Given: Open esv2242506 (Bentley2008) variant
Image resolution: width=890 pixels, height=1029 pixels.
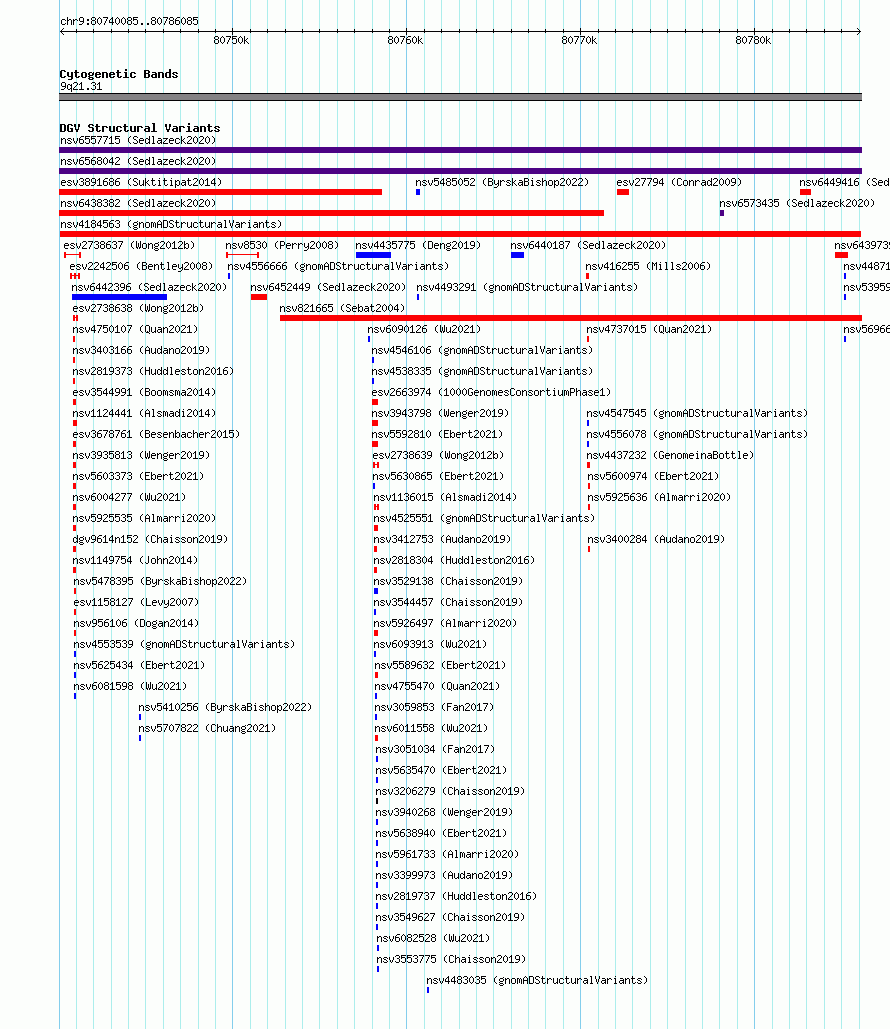Looking at the screenshot, I should [x=141, y=266].
